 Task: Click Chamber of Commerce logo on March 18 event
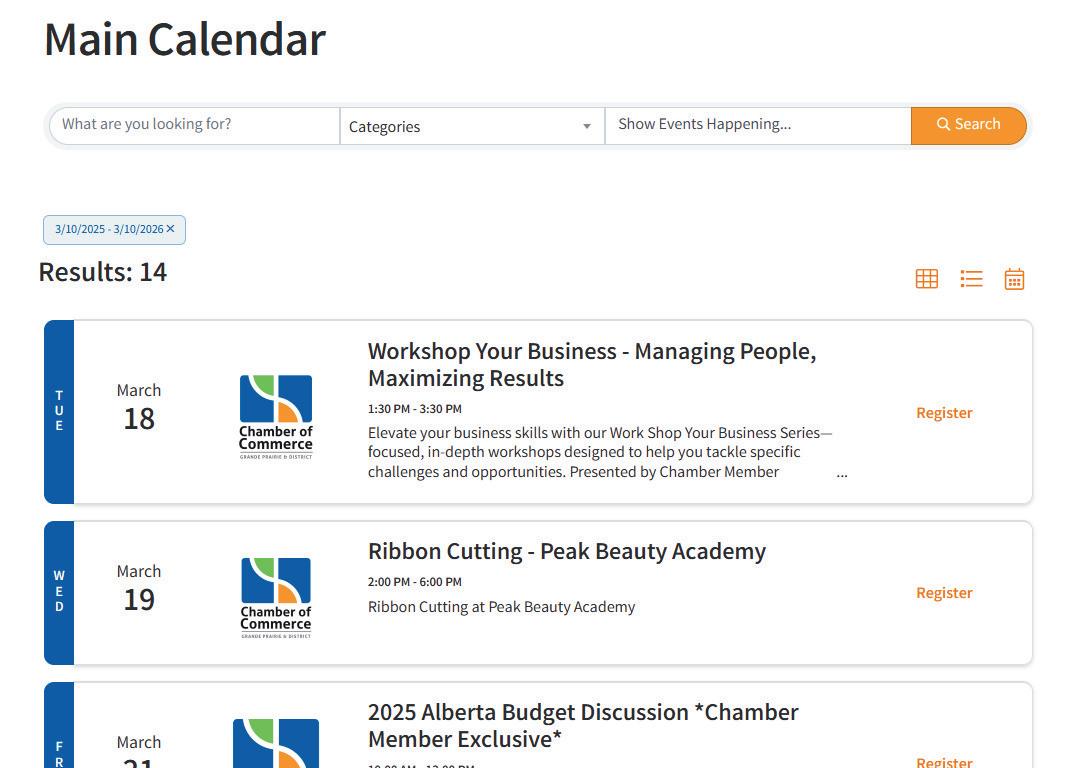(276, 417)
